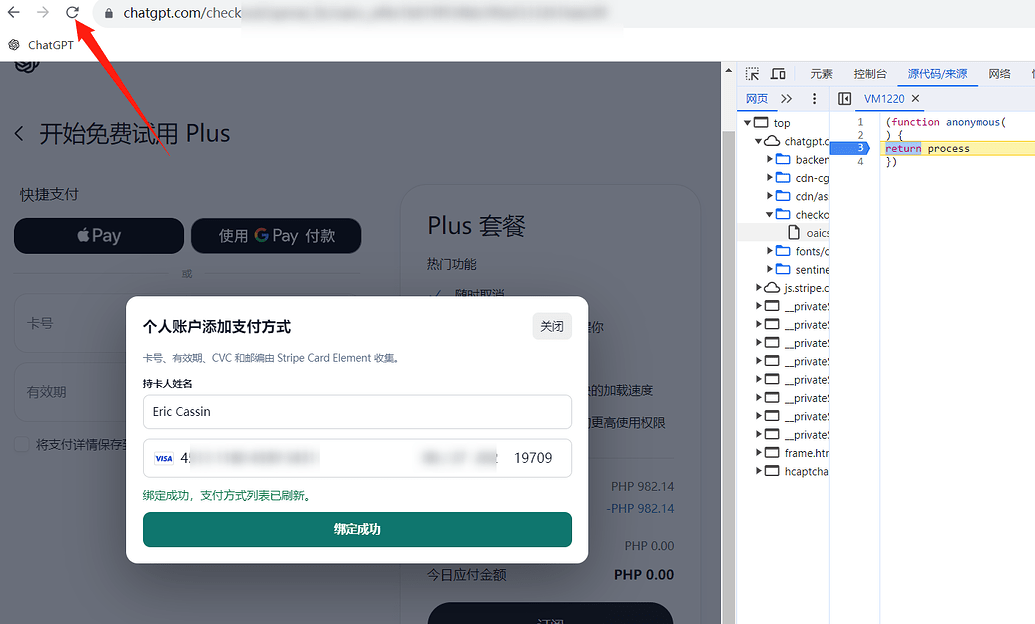Toggle the breakpoint on line 3
This screenshot has height=624, width=1035.
click(850, 149)
